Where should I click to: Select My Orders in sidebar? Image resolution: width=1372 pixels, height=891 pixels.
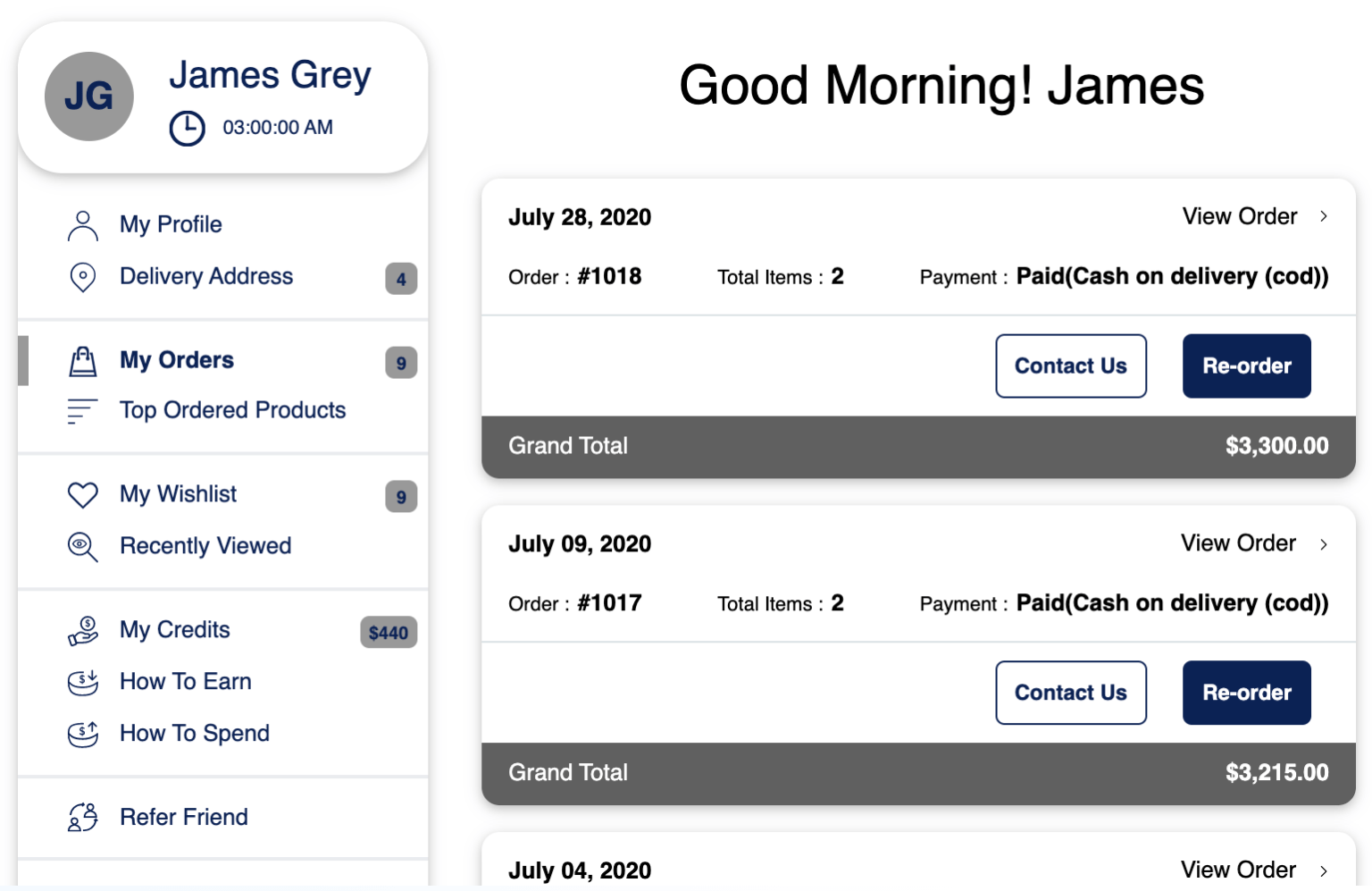tap(177, 360)
